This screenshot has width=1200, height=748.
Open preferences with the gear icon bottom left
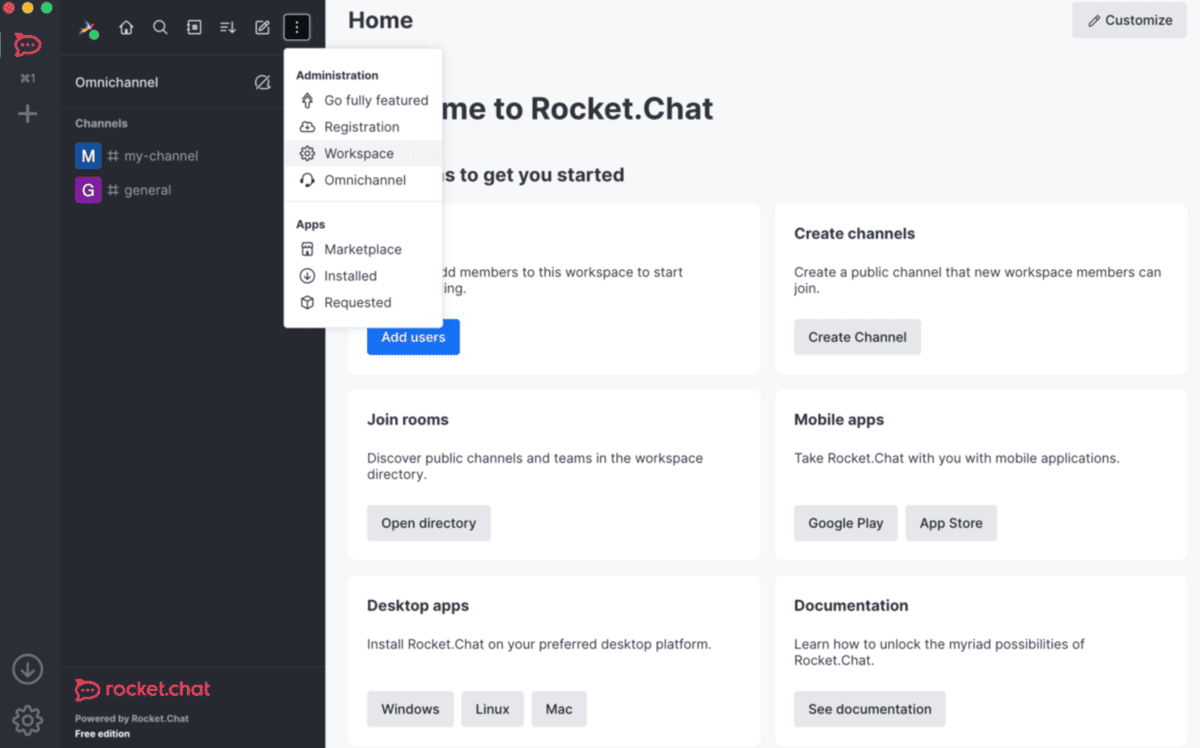pyautogui.click(x=27, y=719)
